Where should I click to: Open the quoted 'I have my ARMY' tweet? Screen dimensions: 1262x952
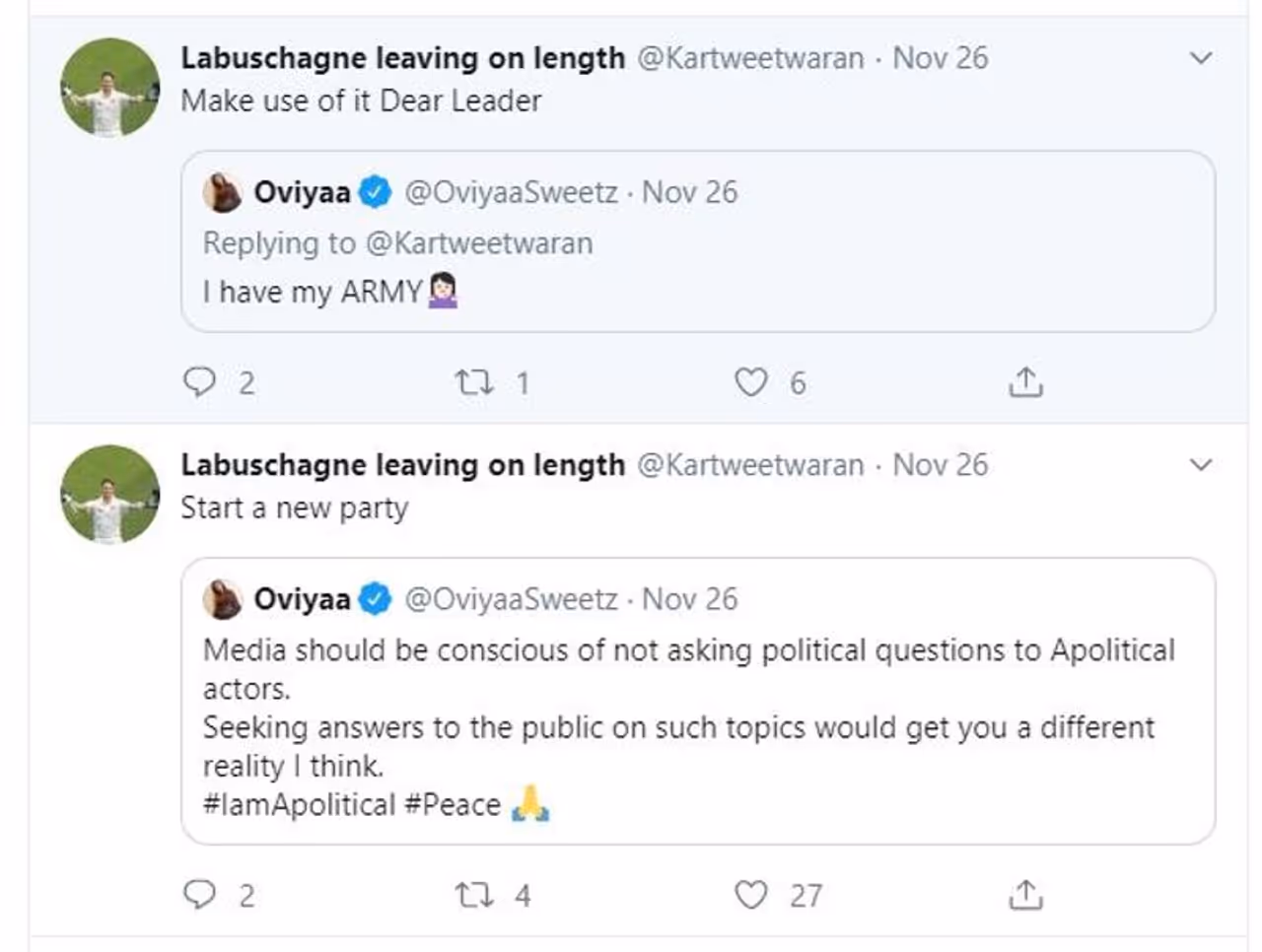click(x=789, y=292)
